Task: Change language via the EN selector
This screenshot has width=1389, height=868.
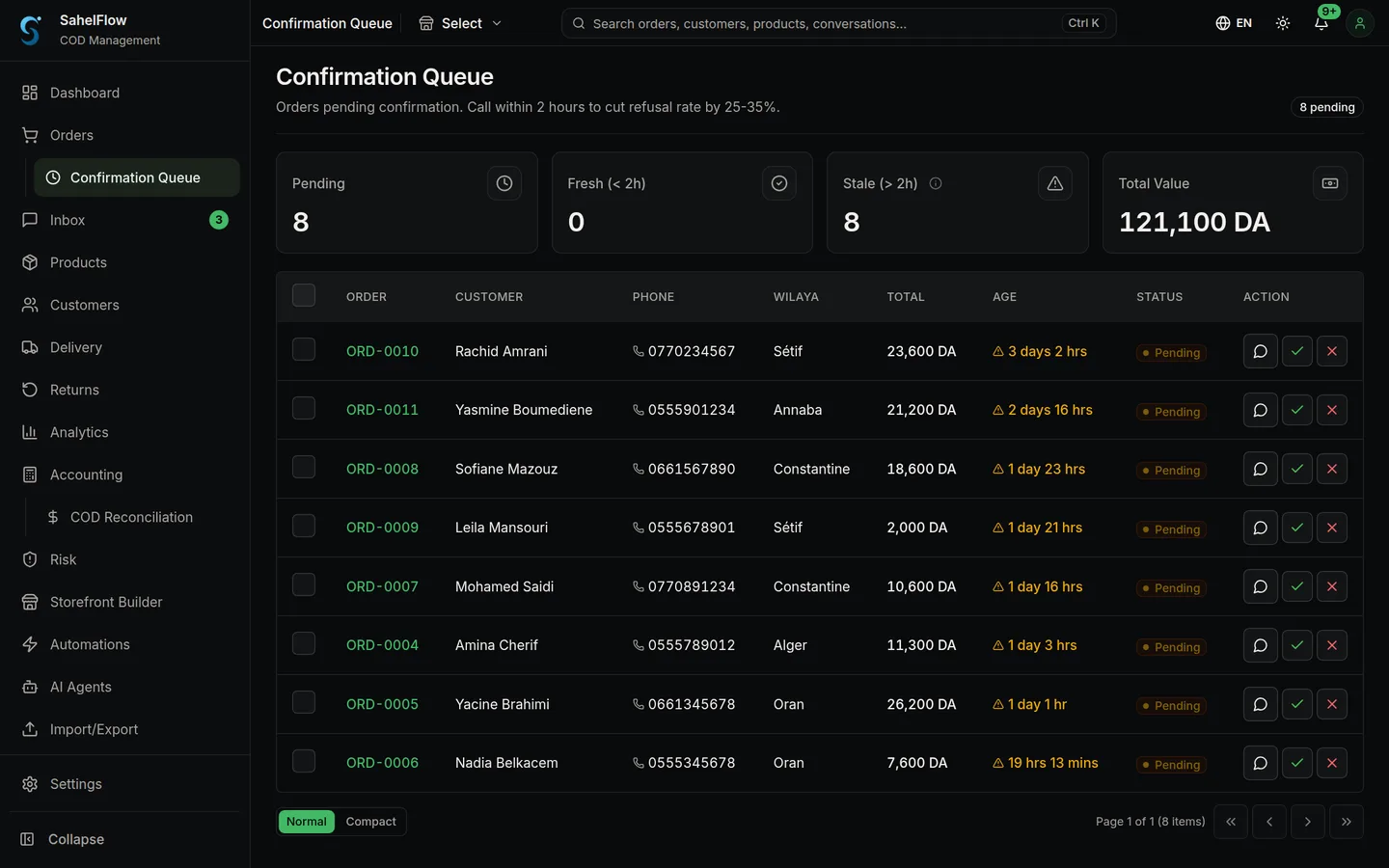Action: (x=1234, y=23)
